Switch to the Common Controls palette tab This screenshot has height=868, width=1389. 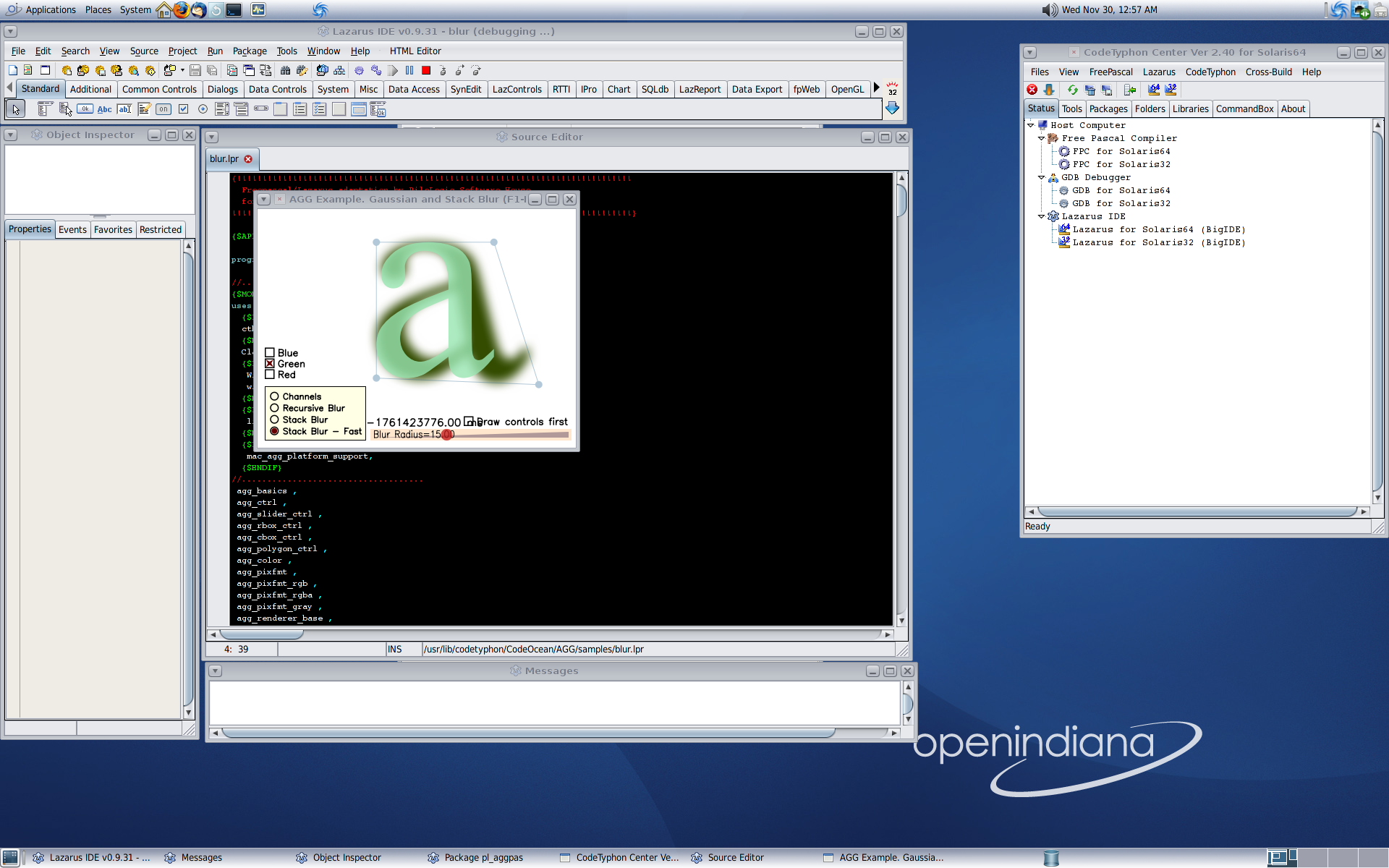pyautogui.click(x=159, y=89)
